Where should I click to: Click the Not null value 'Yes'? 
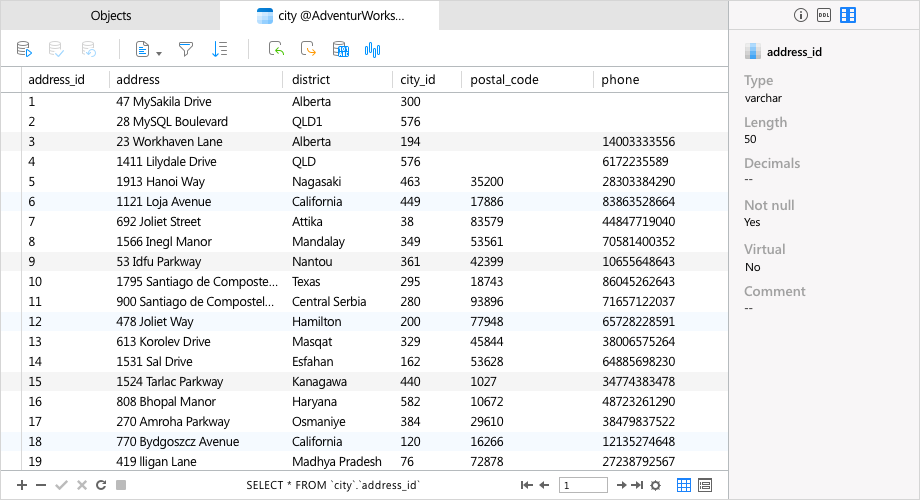[x=752, y=222]
